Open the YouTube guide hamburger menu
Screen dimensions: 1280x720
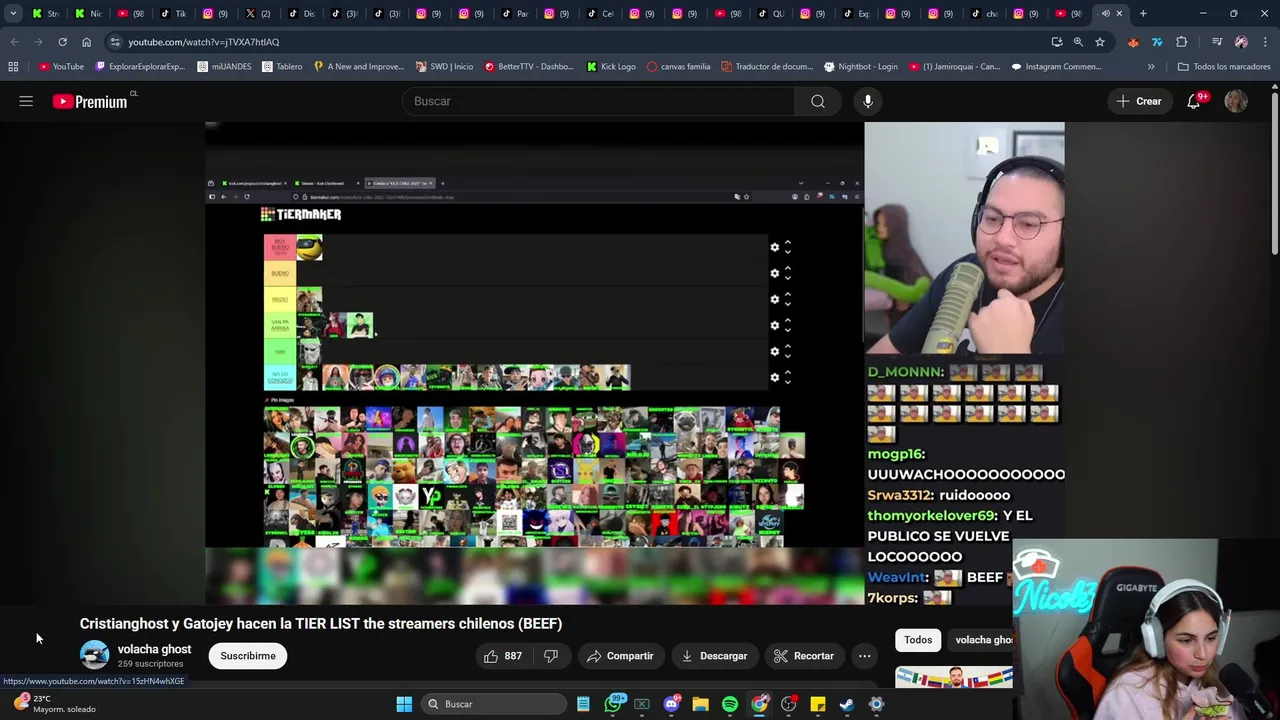[26, 101]
